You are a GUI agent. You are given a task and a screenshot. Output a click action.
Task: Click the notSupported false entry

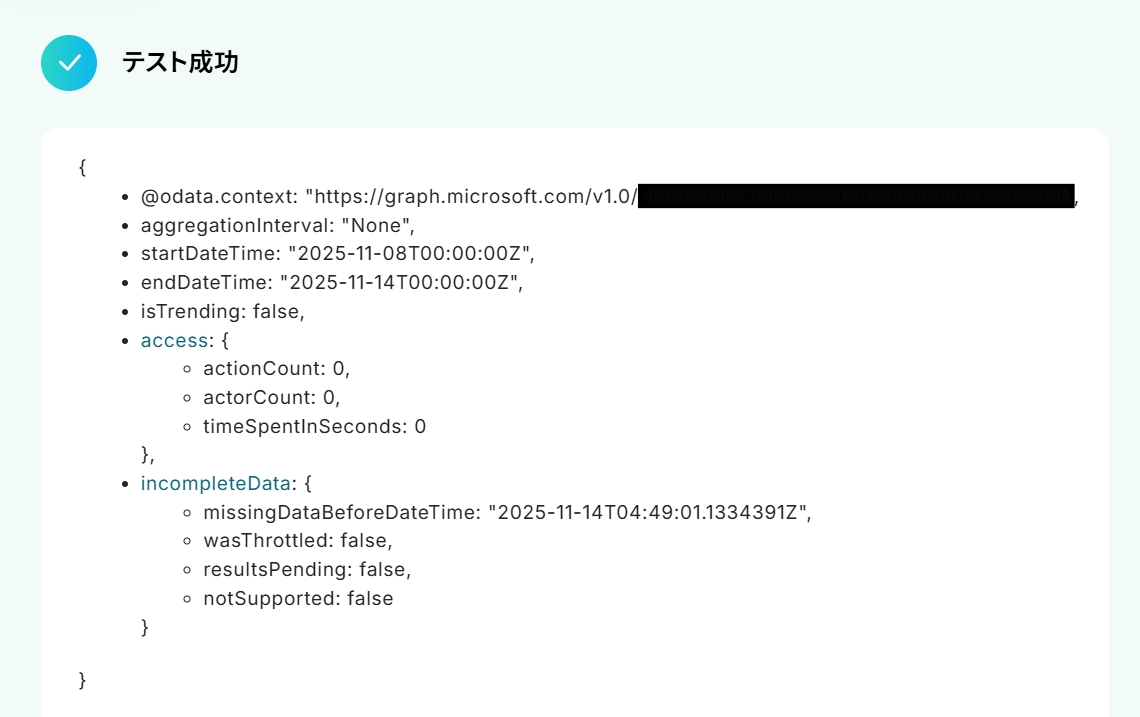click(298, 599)
